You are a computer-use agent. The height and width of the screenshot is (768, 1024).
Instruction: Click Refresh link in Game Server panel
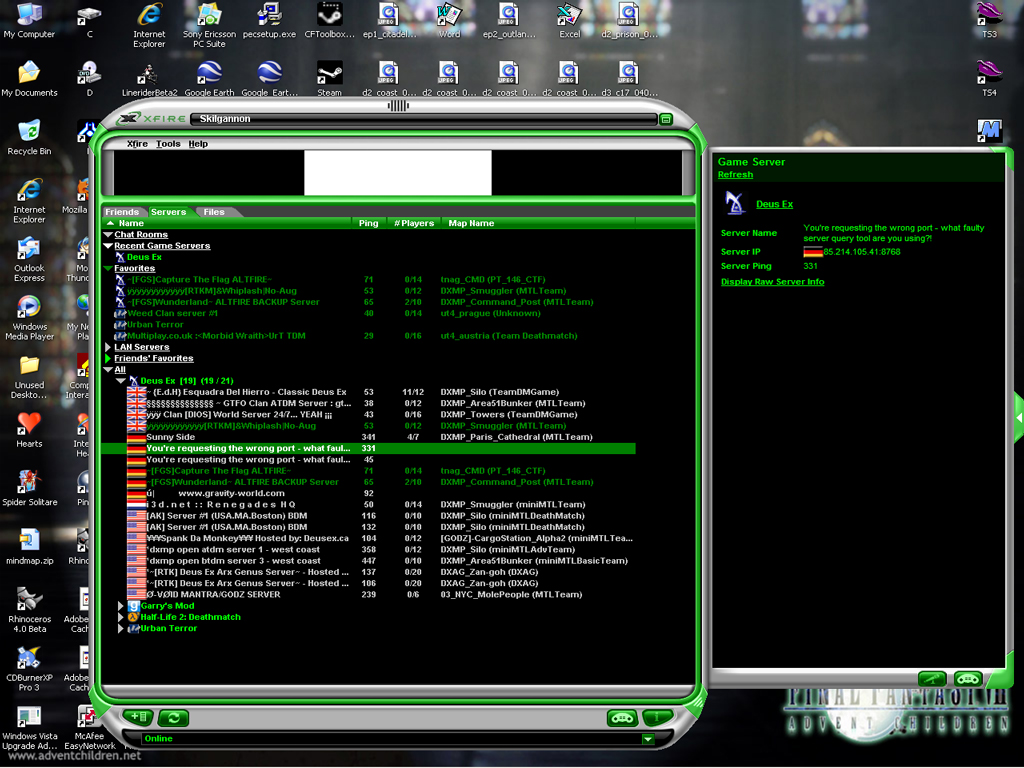coord(735,174)
